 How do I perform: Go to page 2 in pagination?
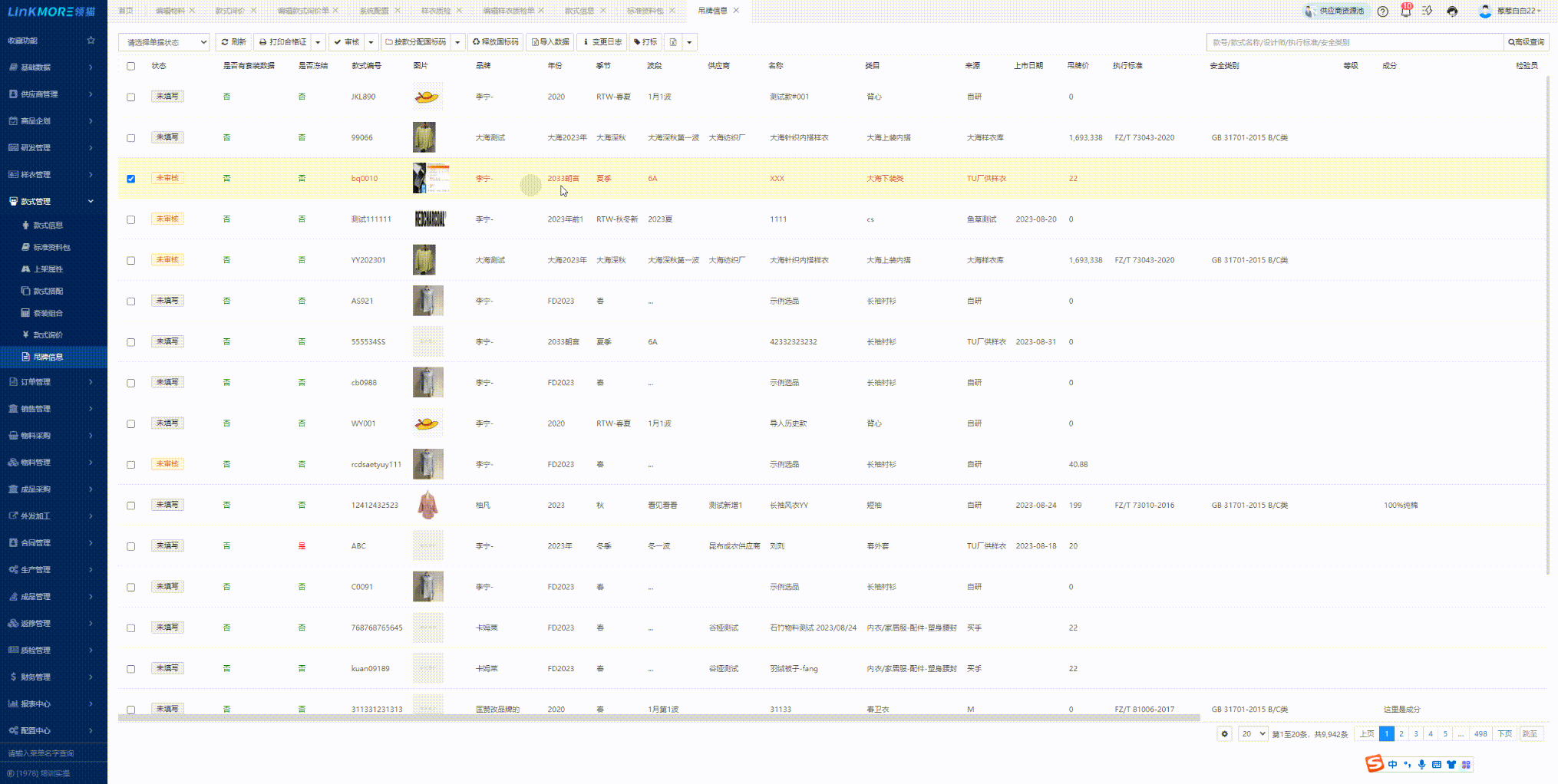[x=1401, y=734]
